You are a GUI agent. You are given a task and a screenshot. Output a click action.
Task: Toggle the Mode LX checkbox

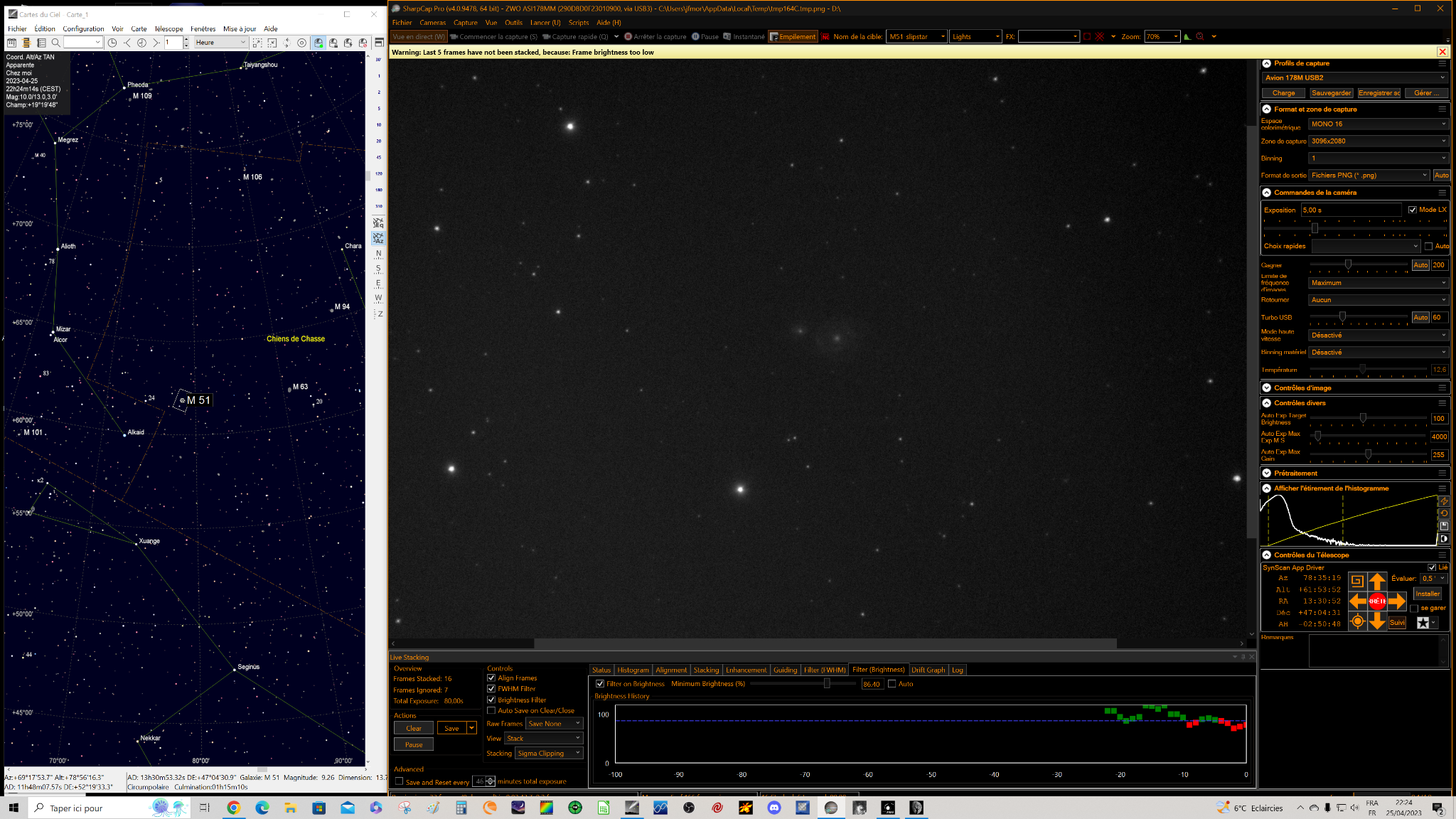1413,210
